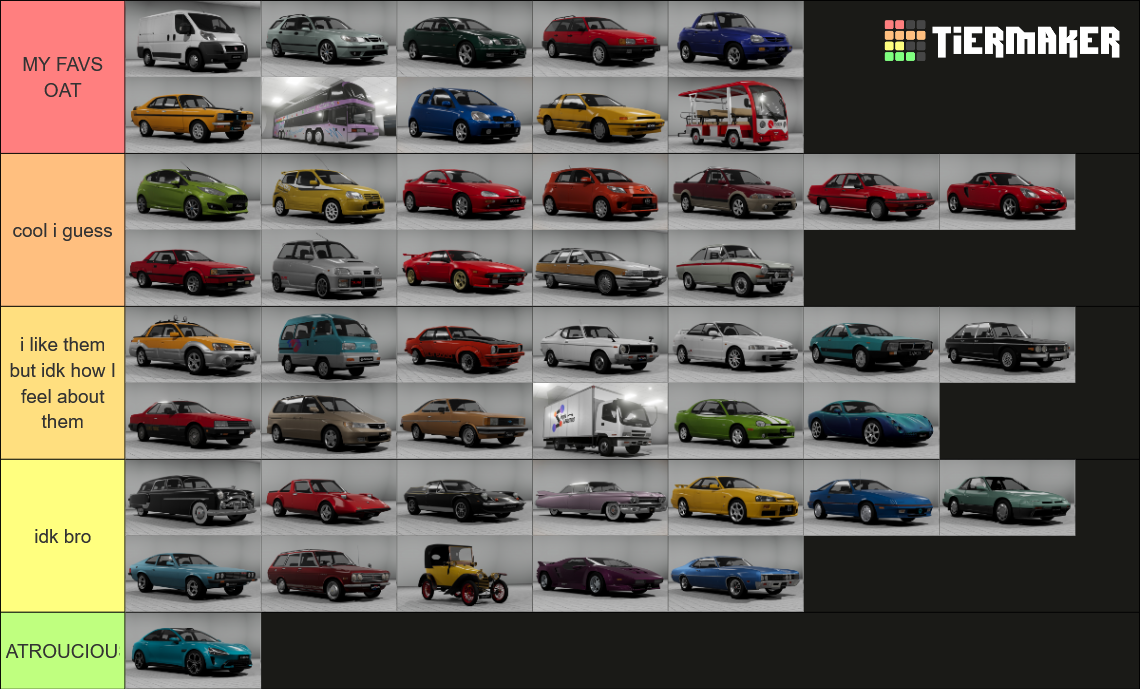Image resolution: width=1140 pixels, height=689 pixels.
Task: Select the maroon two-tone sedan in cool i guess
Action: pos(736,192)
